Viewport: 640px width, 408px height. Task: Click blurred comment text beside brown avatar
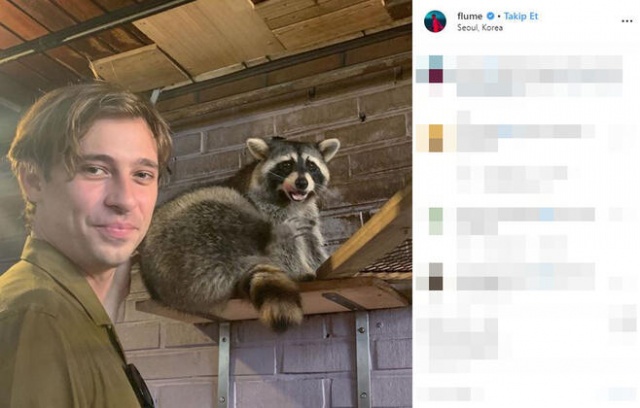tap(526, 277)
